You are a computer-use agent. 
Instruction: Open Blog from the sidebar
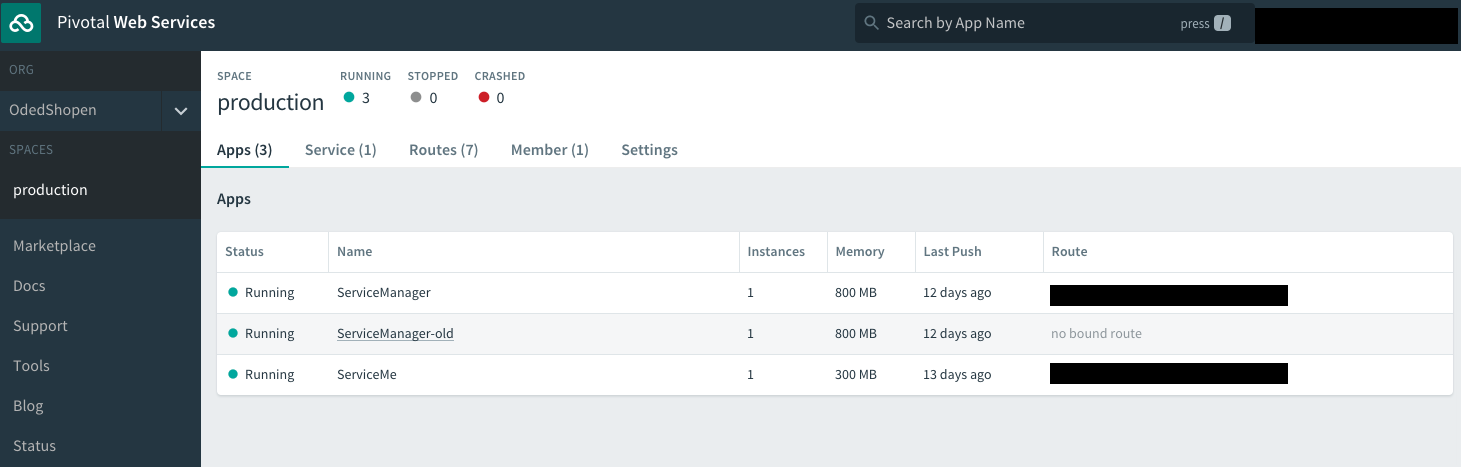pyautogui.click(x=28, y=406)
